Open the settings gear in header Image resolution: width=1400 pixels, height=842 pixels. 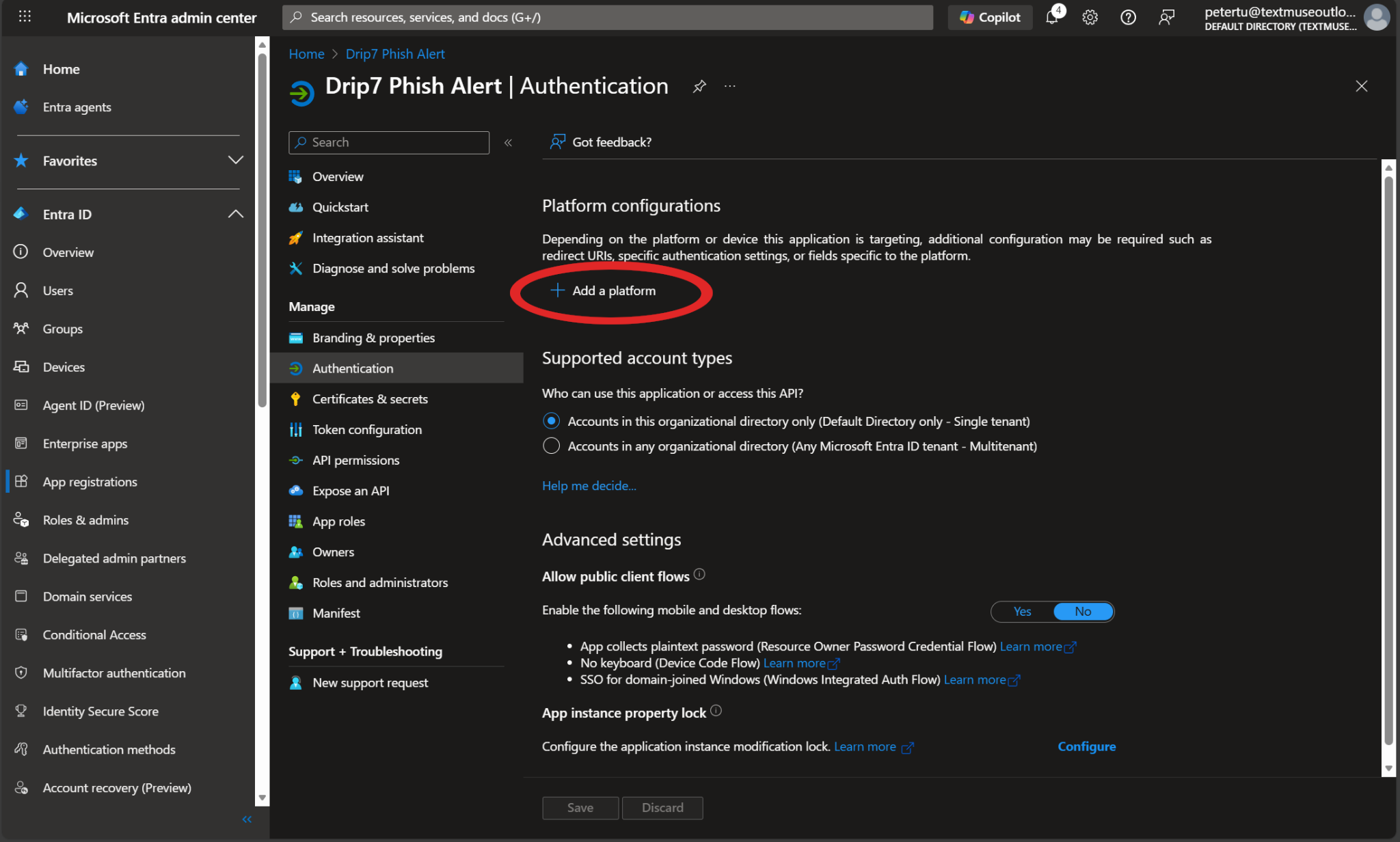click(1090, 17)
